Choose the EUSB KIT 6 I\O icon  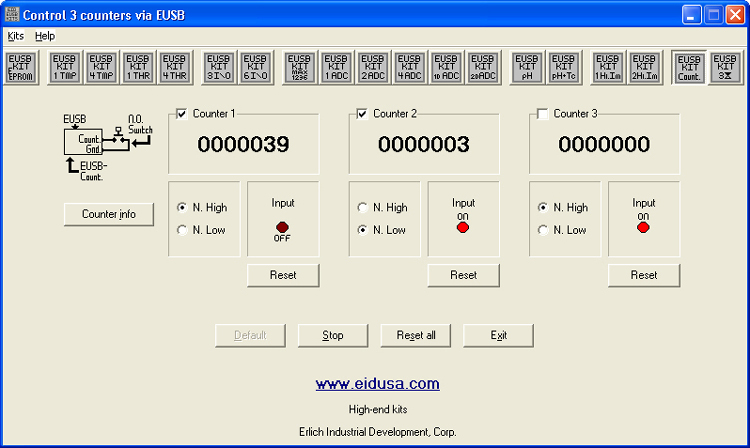pyautogui.click(x=255, y=67)
